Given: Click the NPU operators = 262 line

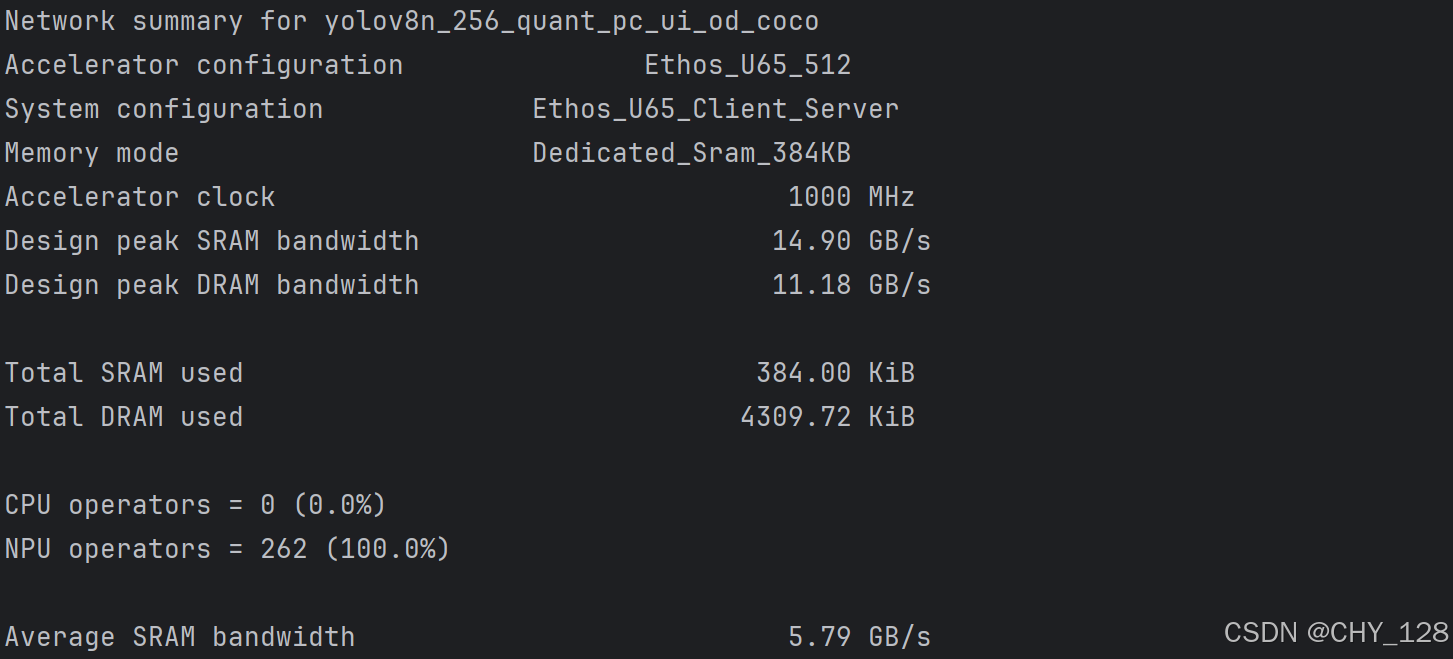Looking at the screenshot, I should click(228, 549).
